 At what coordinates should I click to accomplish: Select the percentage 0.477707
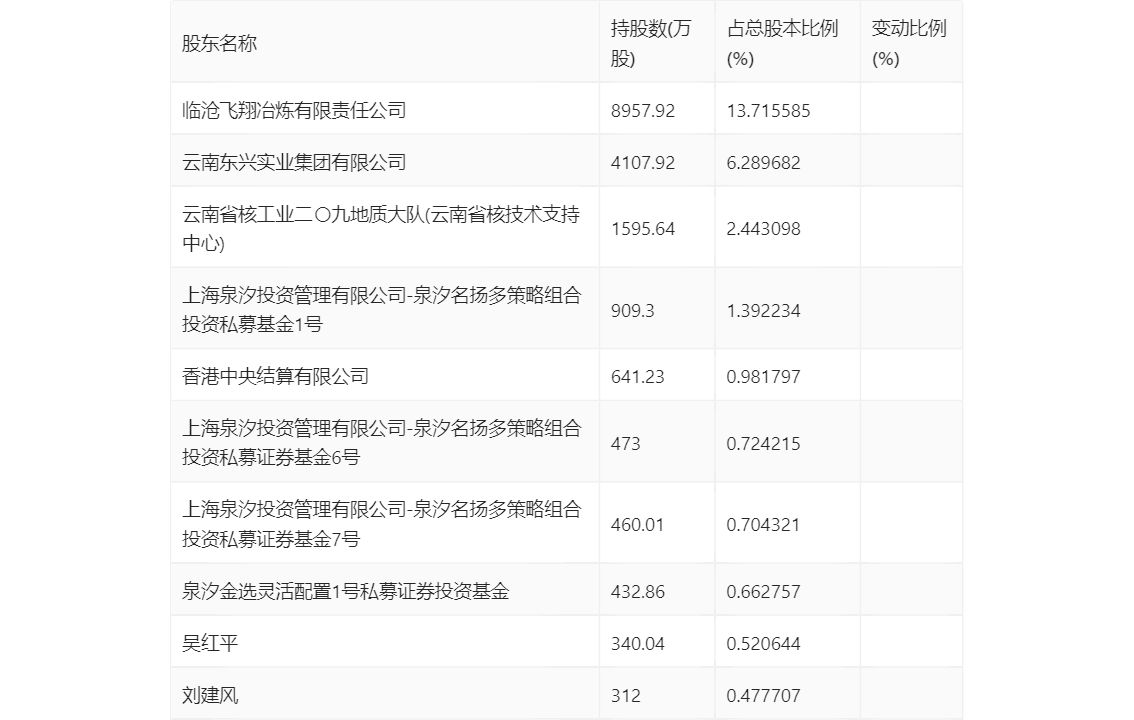click(763, 696)
